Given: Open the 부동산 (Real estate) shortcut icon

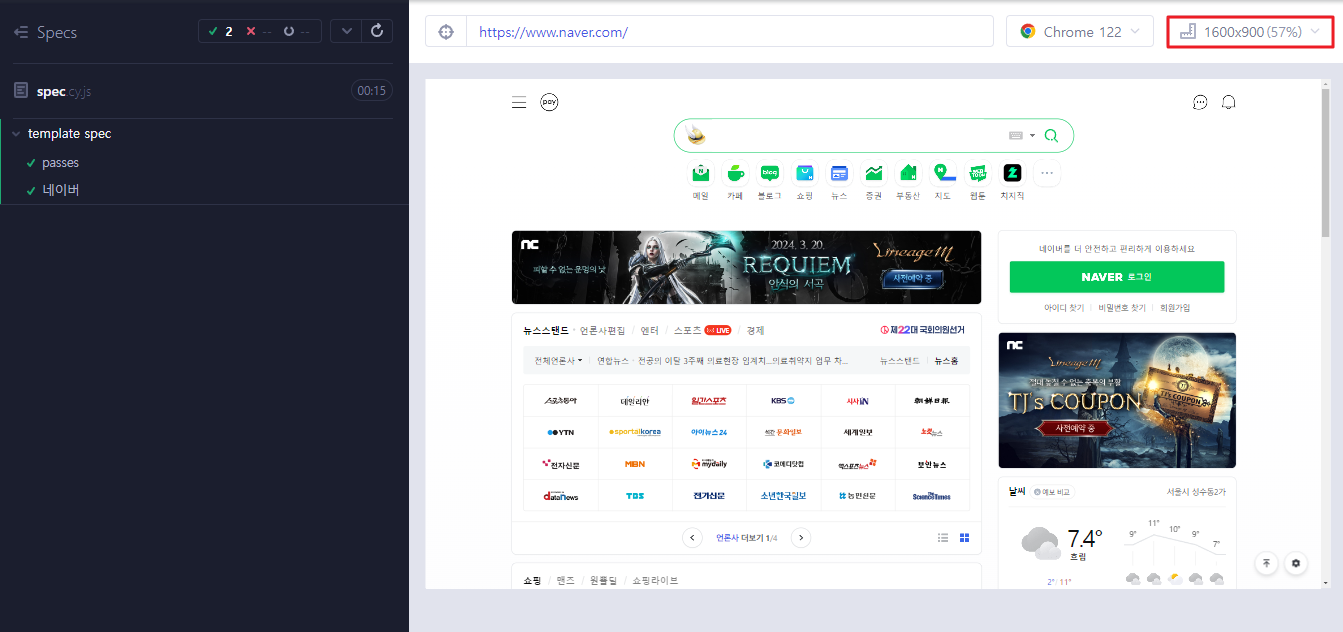Looking at the screenshot, I should click(908, 173).
